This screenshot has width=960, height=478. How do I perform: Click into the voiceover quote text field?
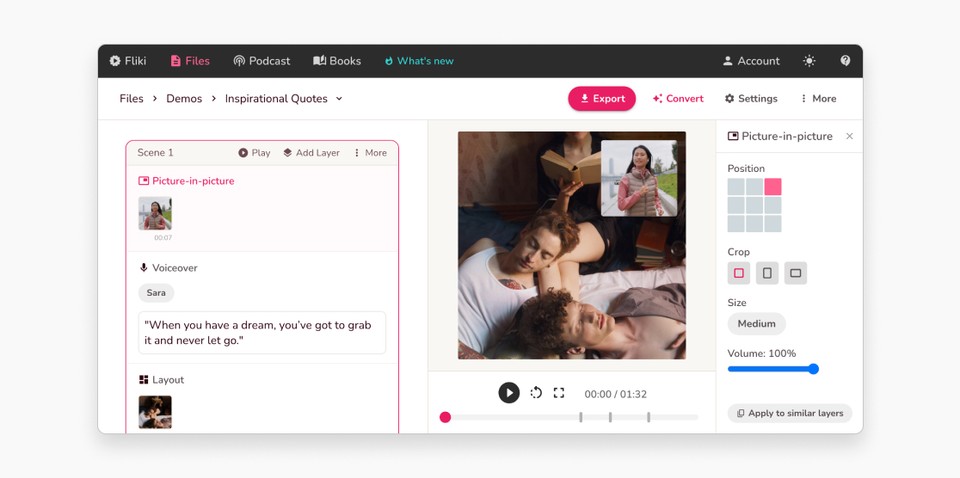pos(262,332)
